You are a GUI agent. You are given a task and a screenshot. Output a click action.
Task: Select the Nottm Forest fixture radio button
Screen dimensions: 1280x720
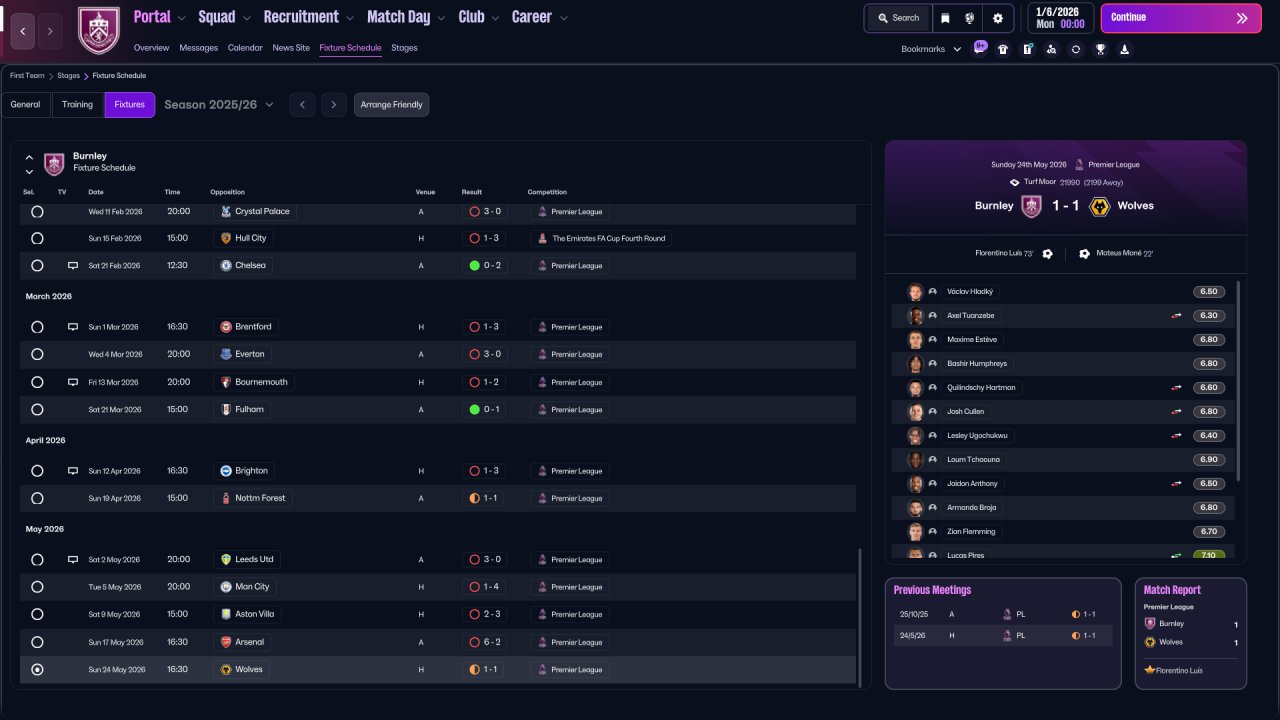click(x=37, y=498)
